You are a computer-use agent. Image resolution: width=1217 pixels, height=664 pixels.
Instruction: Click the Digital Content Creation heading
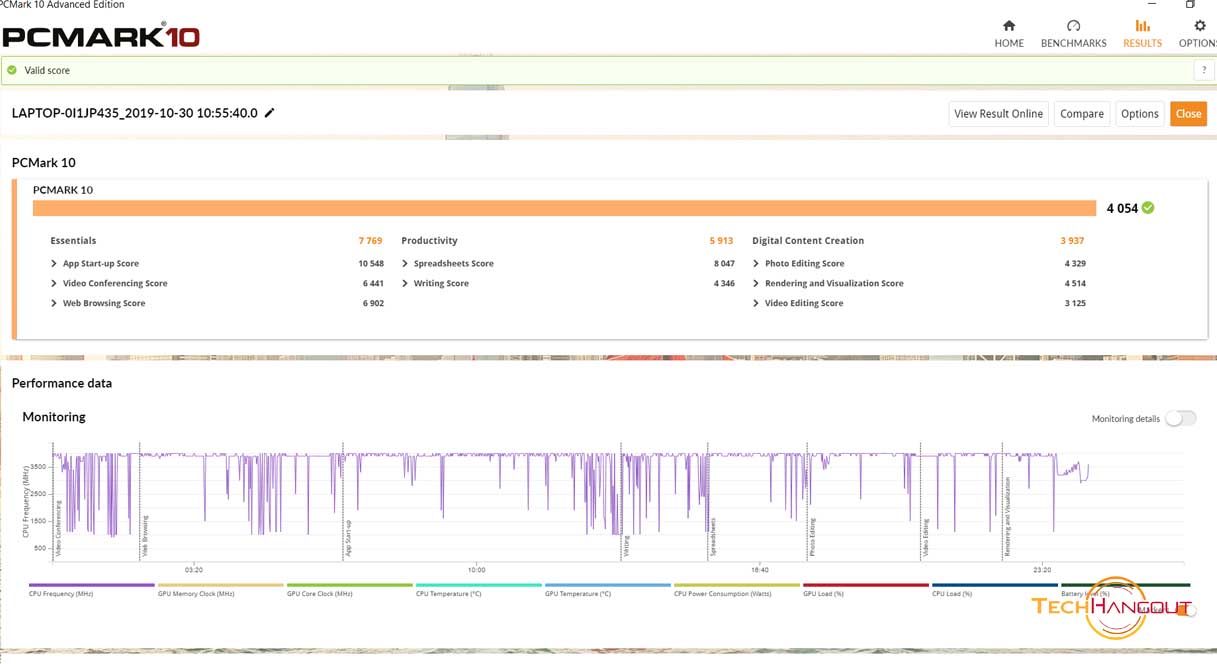[x=808, y=241]
